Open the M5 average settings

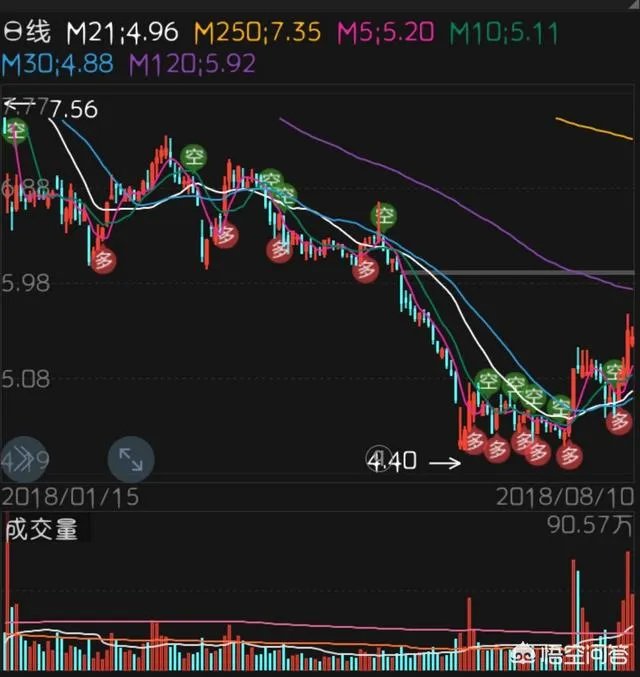click(385, 32)
